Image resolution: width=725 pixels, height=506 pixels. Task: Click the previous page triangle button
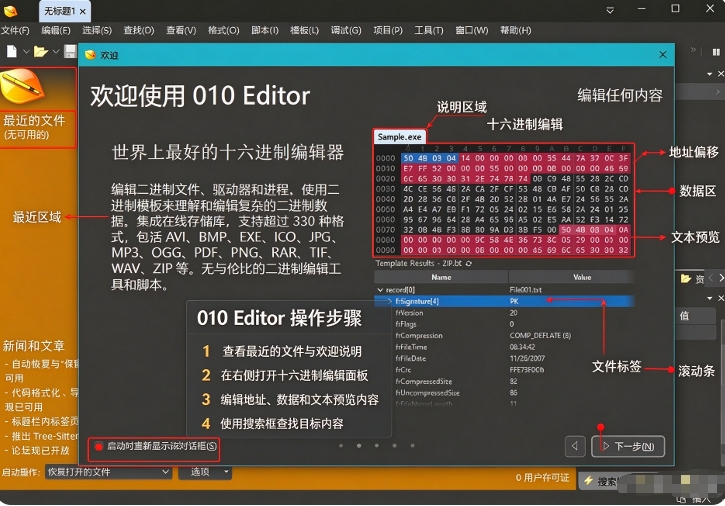click(575, 446)
